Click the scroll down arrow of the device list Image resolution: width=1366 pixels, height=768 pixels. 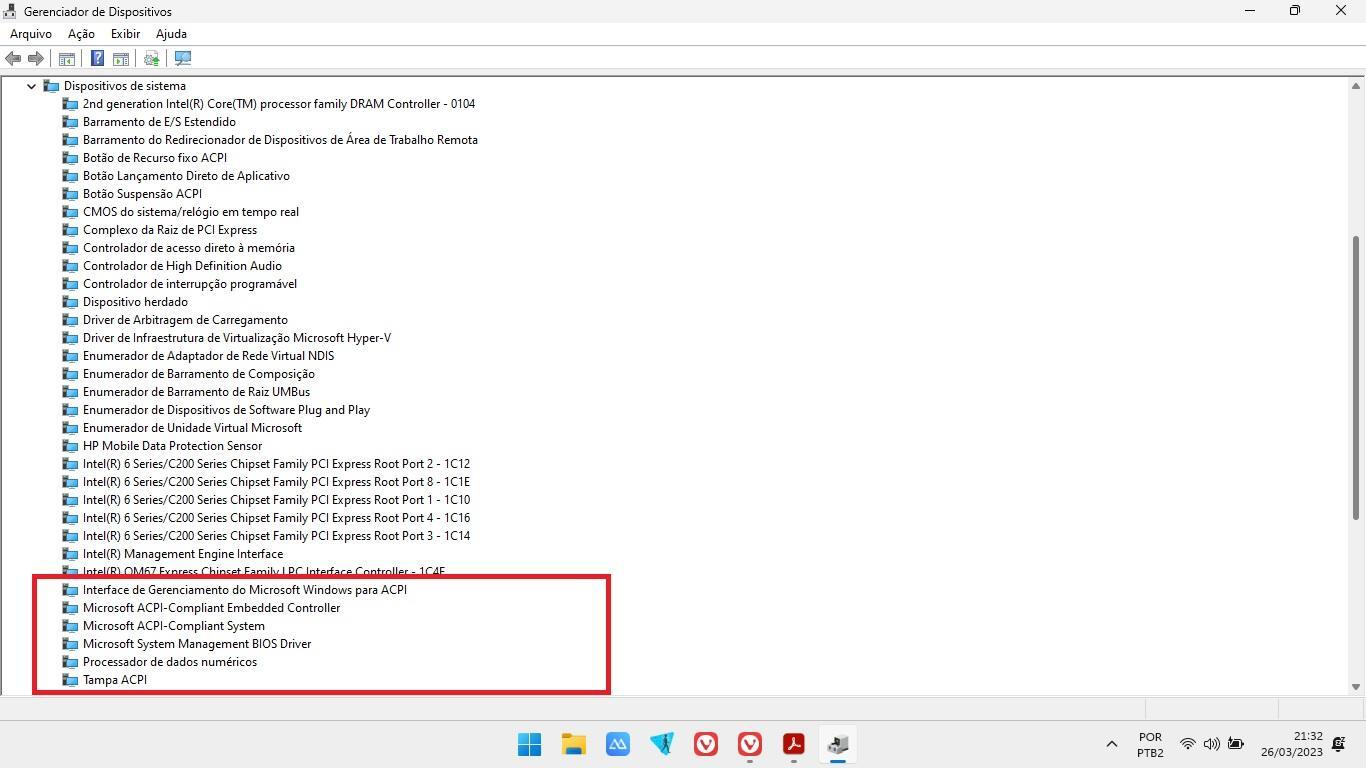(1357, 686)
